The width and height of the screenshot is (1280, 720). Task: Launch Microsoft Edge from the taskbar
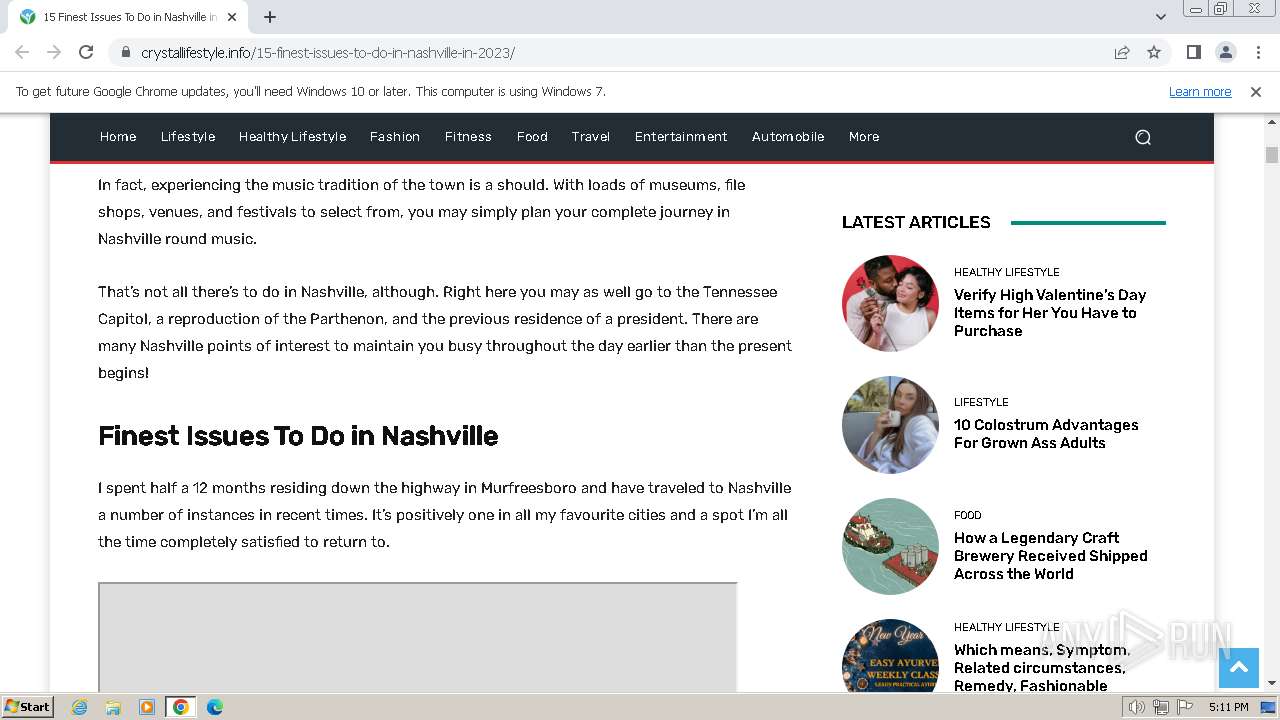coord(215,707)
